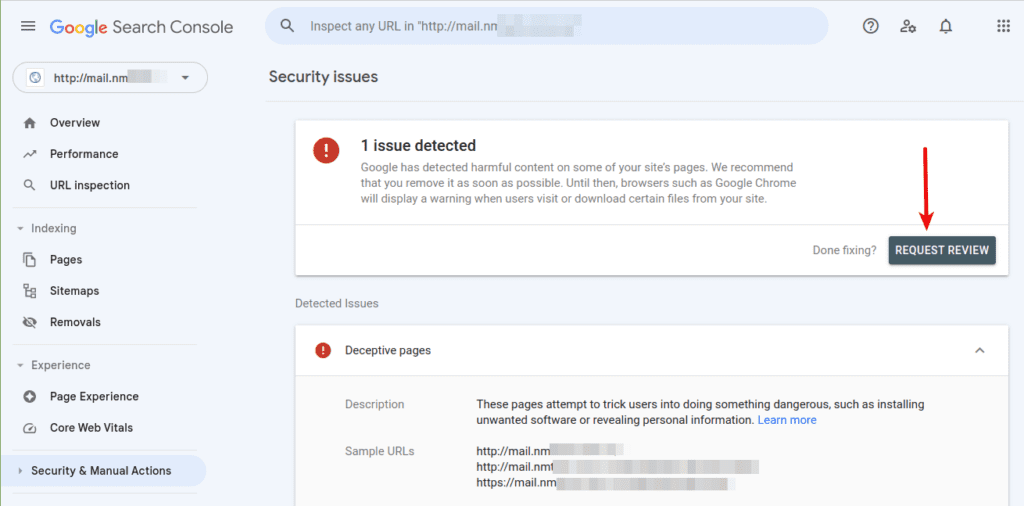Image resolution: width=1024 pixels, height=506 pixels.
Task: Click the Sitemaps icon in sidebar
Action: pyautogui.click(x=29, y=291)
